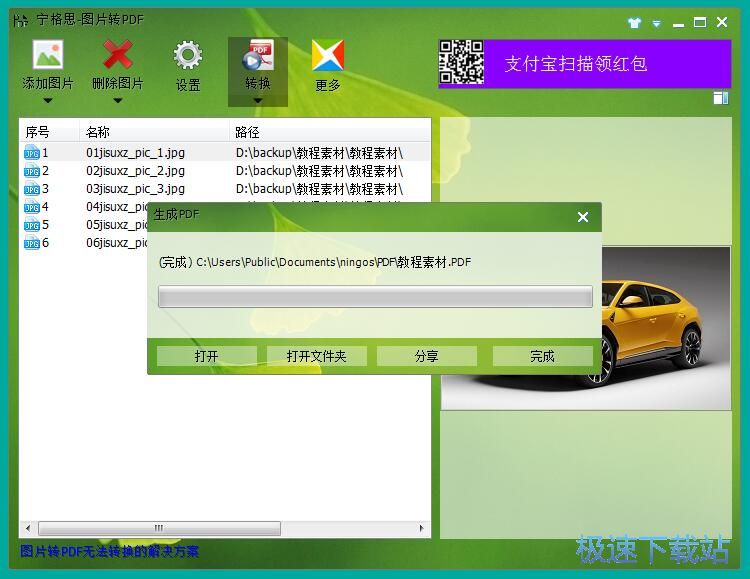The height and width of the screenshot is (579, 750).
Task: Click the Delete Image (删除图片) red X icon
Action: click(118, 54)
